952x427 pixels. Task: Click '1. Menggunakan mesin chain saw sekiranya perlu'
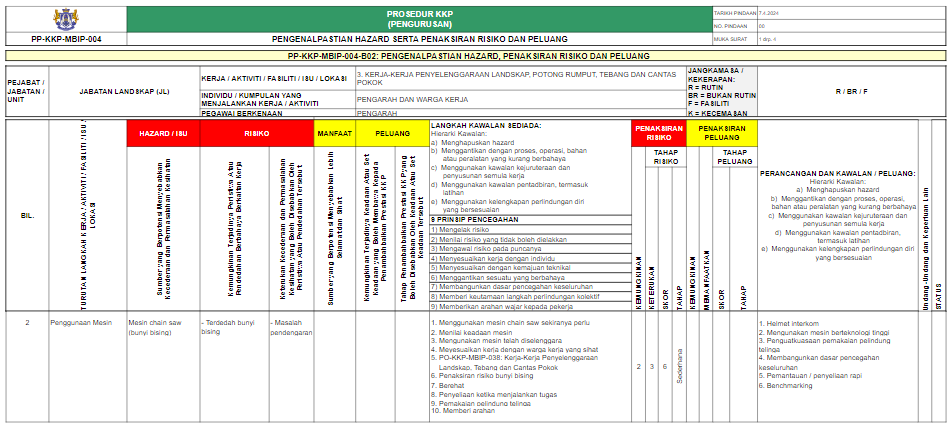tap(510, 323)
